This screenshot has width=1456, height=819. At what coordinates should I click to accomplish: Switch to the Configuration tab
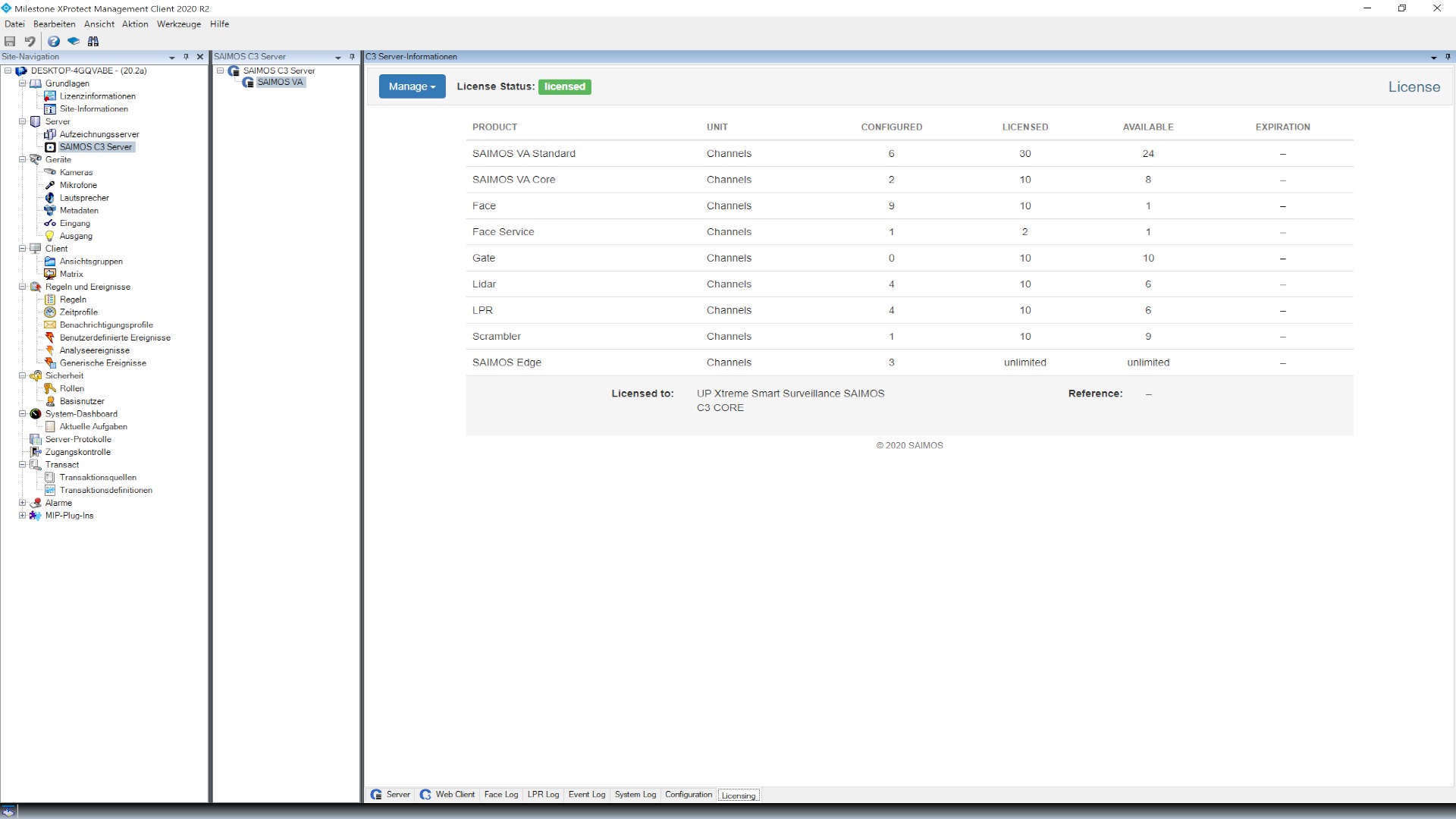pos(689,795)
